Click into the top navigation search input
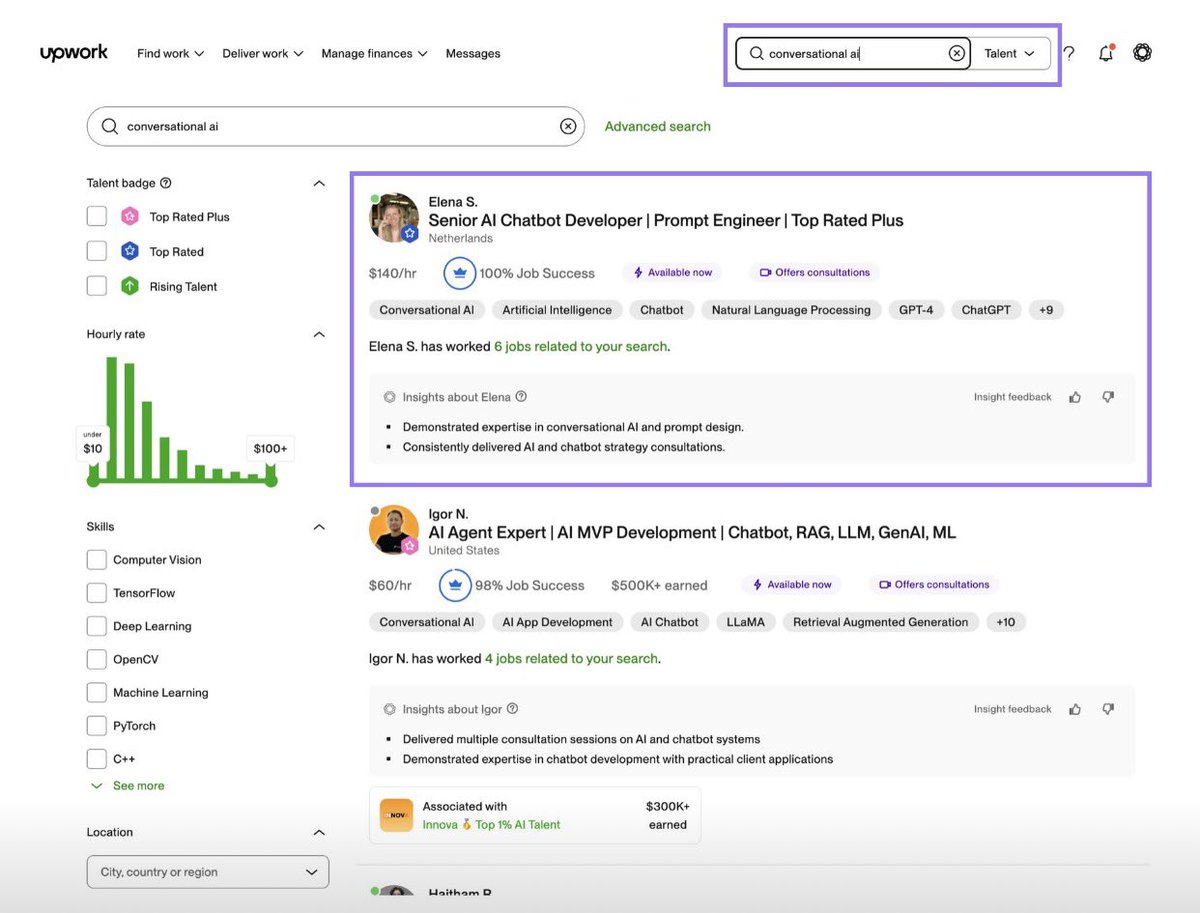Image resolution: width=1200 pixels, height=913 pixels. [x=855, y=54]
